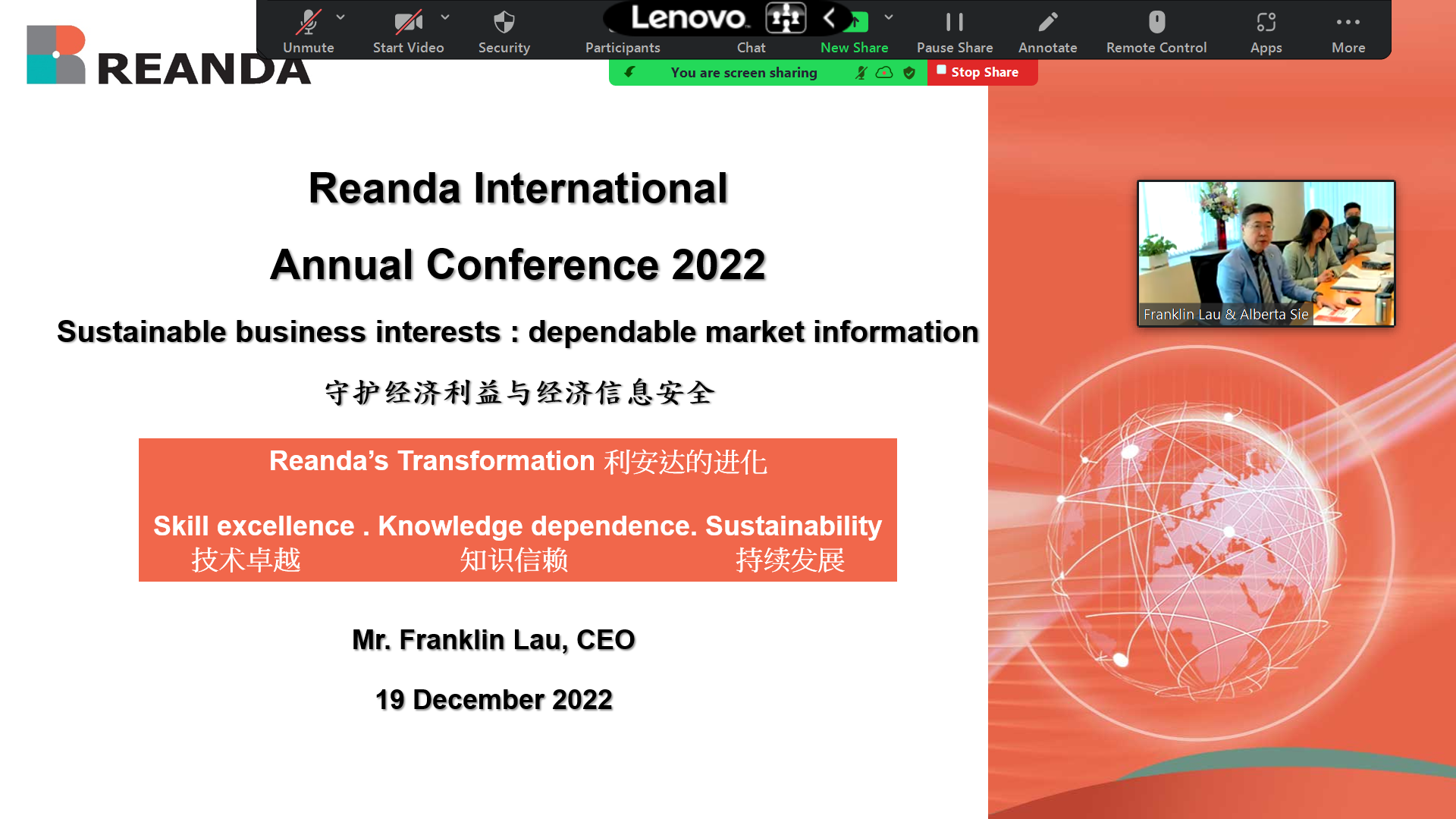This screenshot has width=1456, height=819.
Task: Click 'Annual Conference 2022' heading
Action: click(518, 265)
